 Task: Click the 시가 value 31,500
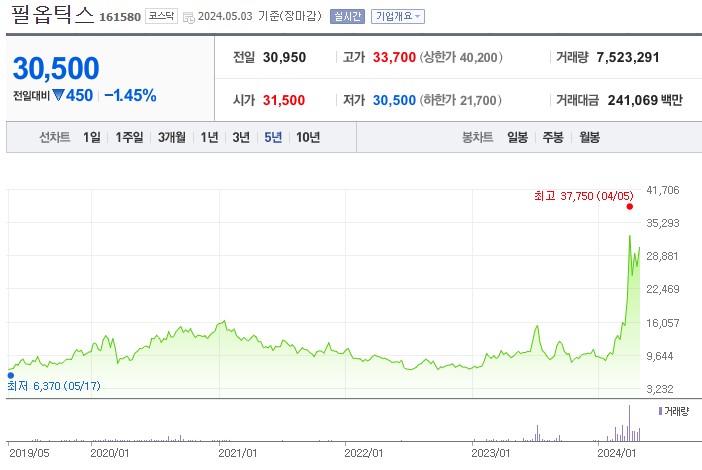[284, 100]
